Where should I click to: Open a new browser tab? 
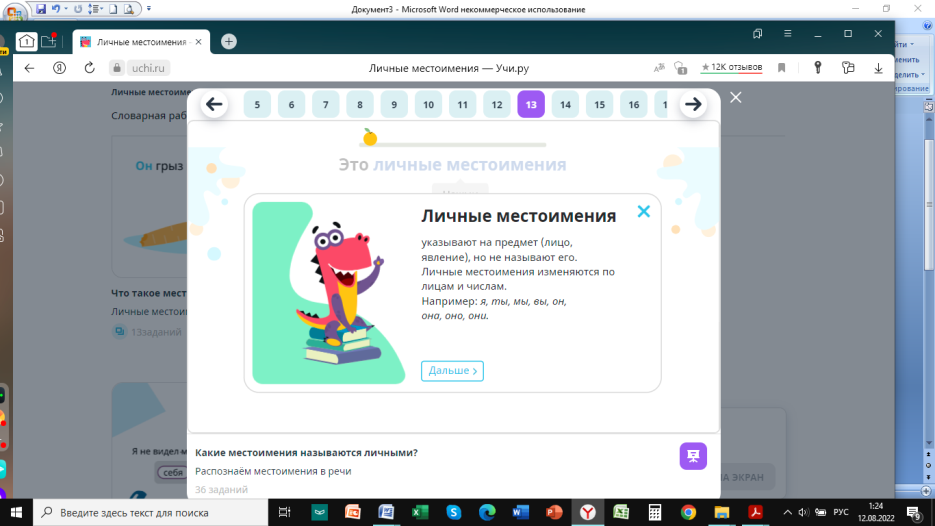(x=228, y=41)
